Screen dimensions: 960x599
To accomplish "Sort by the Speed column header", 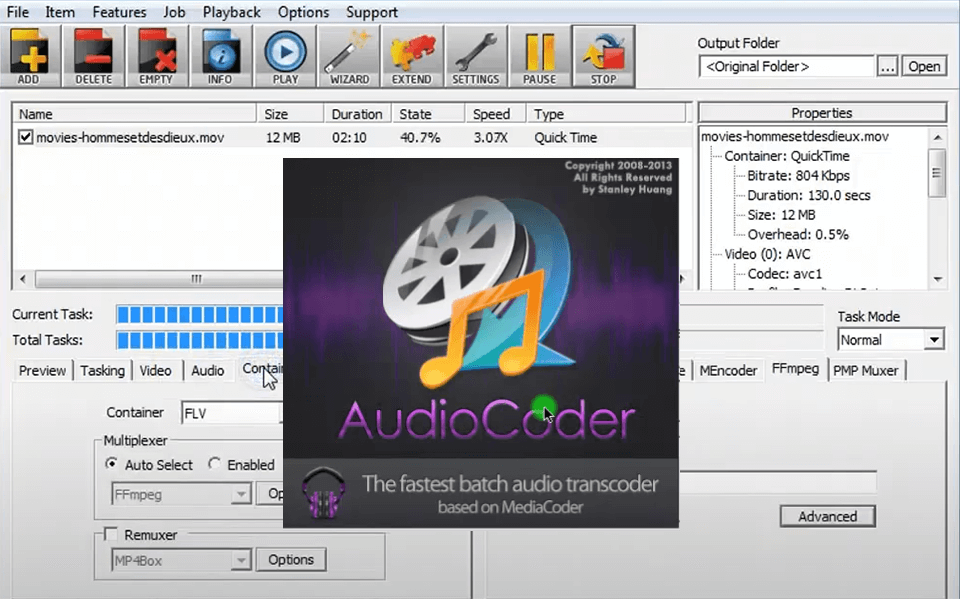I will [x=495, y=114].
